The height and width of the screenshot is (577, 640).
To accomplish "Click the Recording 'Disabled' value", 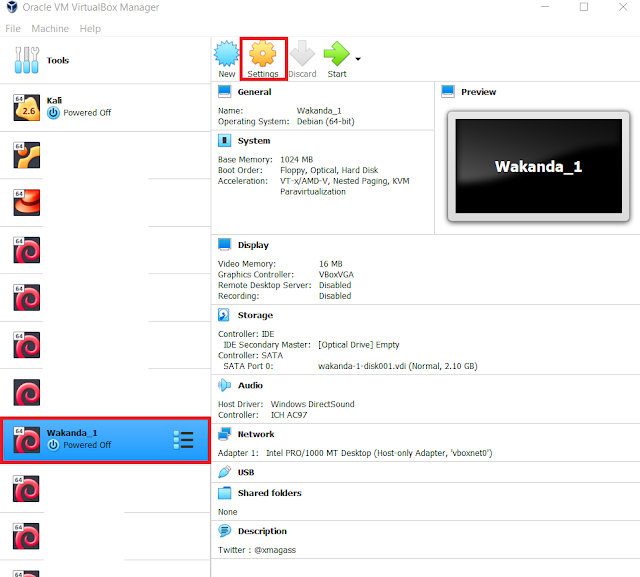I will click(x=335, y=295).
